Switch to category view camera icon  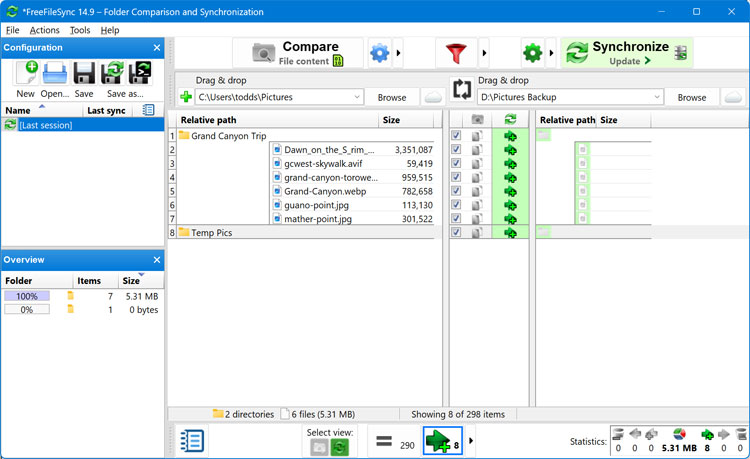click(x=319, y=448)
